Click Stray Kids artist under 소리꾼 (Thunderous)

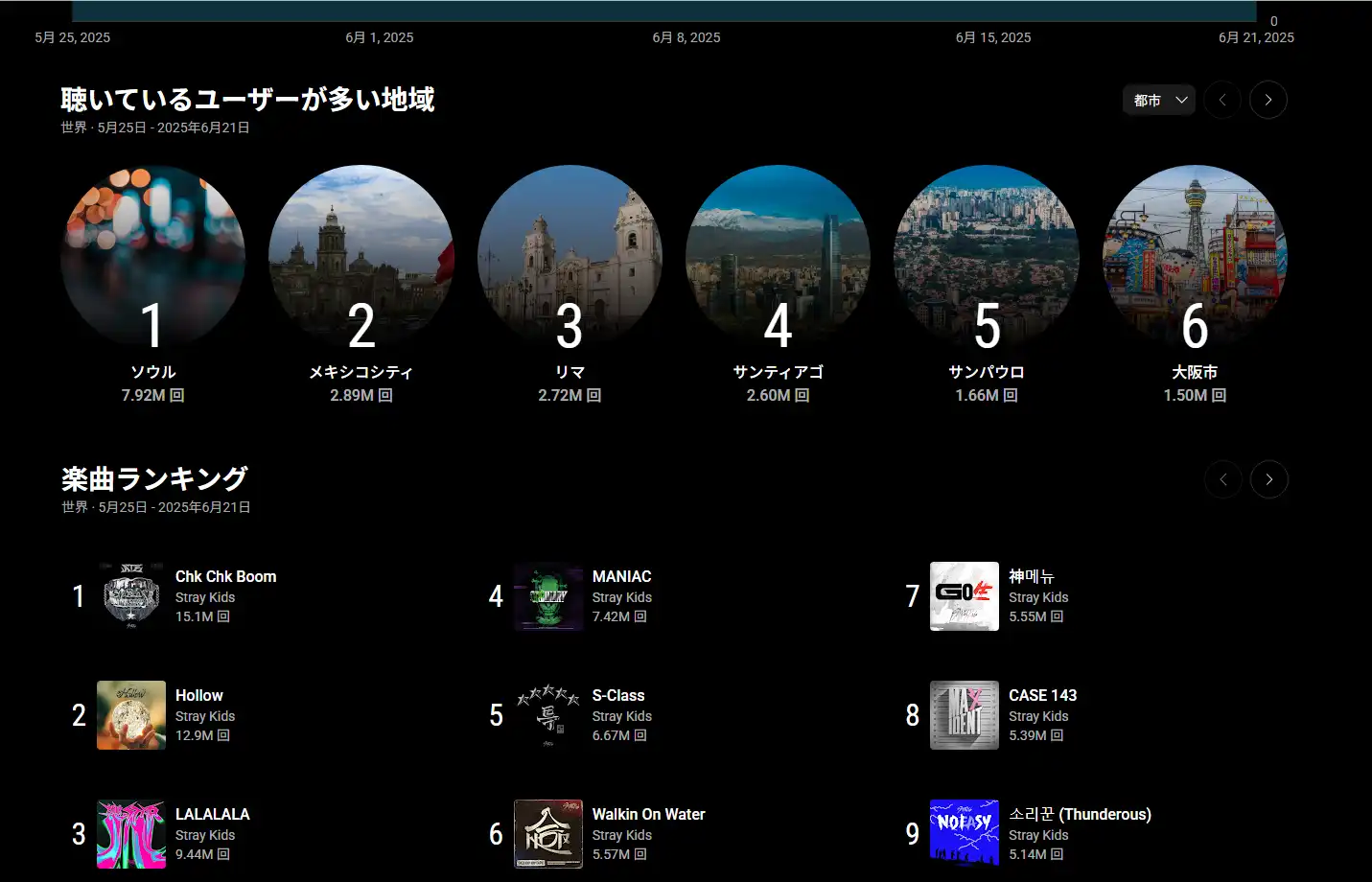click(1038, 835)
